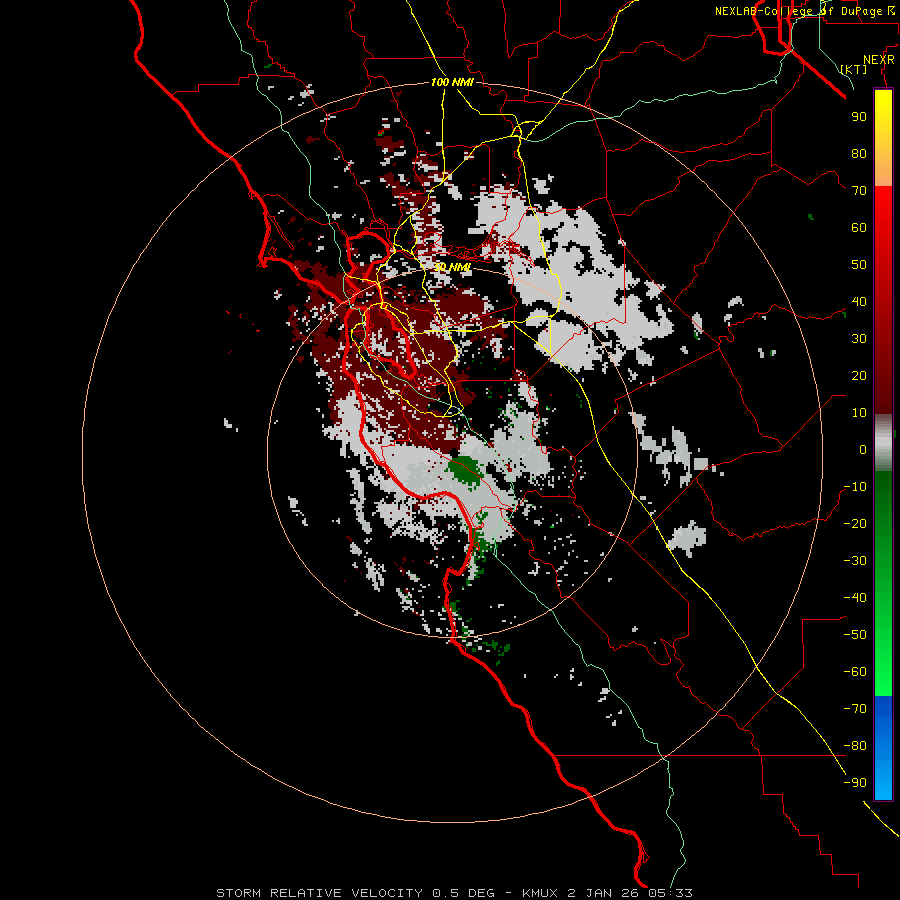Click the "50 NMI" range ring label
The image size is (900, 900).
click(x=452, y=267)
